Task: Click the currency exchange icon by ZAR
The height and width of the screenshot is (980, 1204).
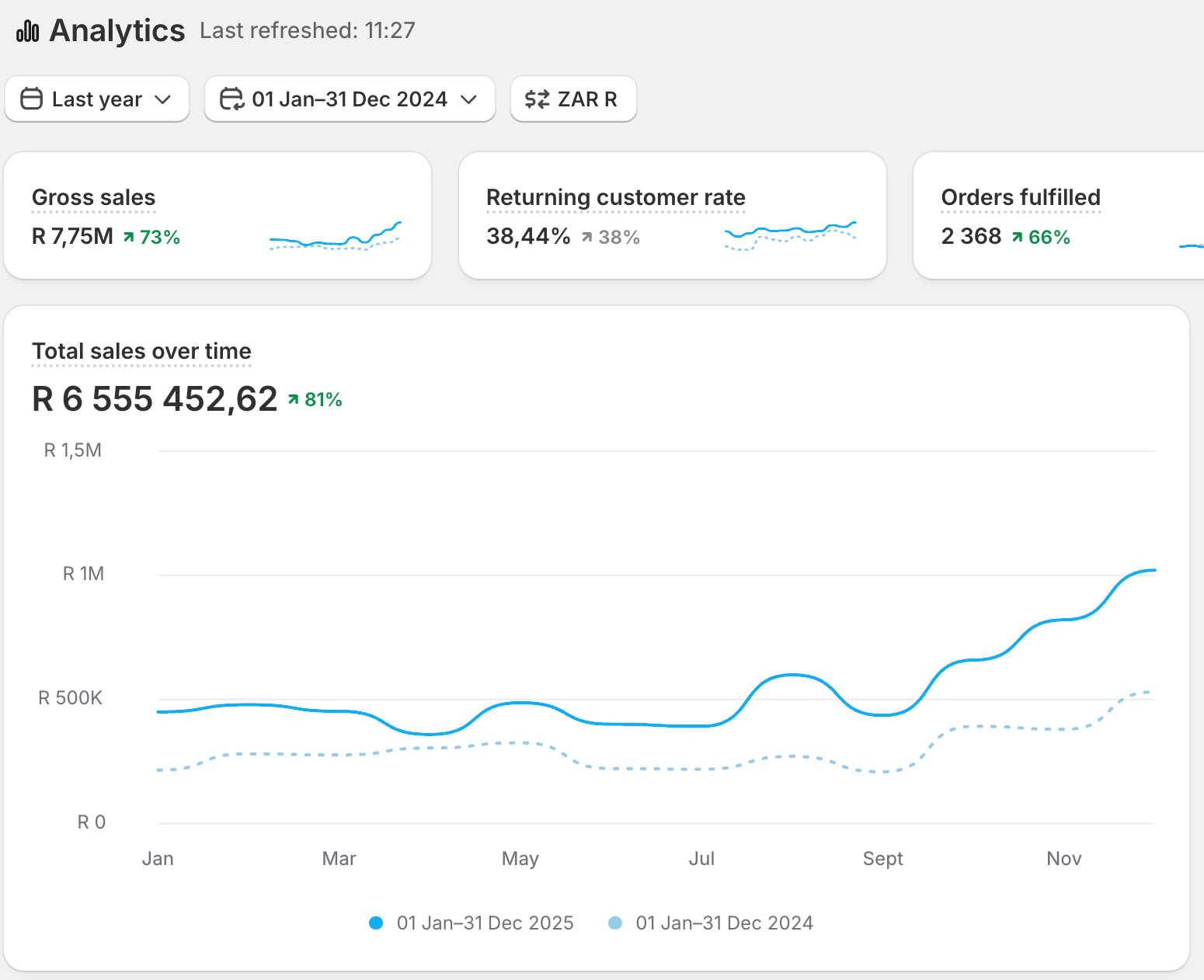Action: [537, 99]
